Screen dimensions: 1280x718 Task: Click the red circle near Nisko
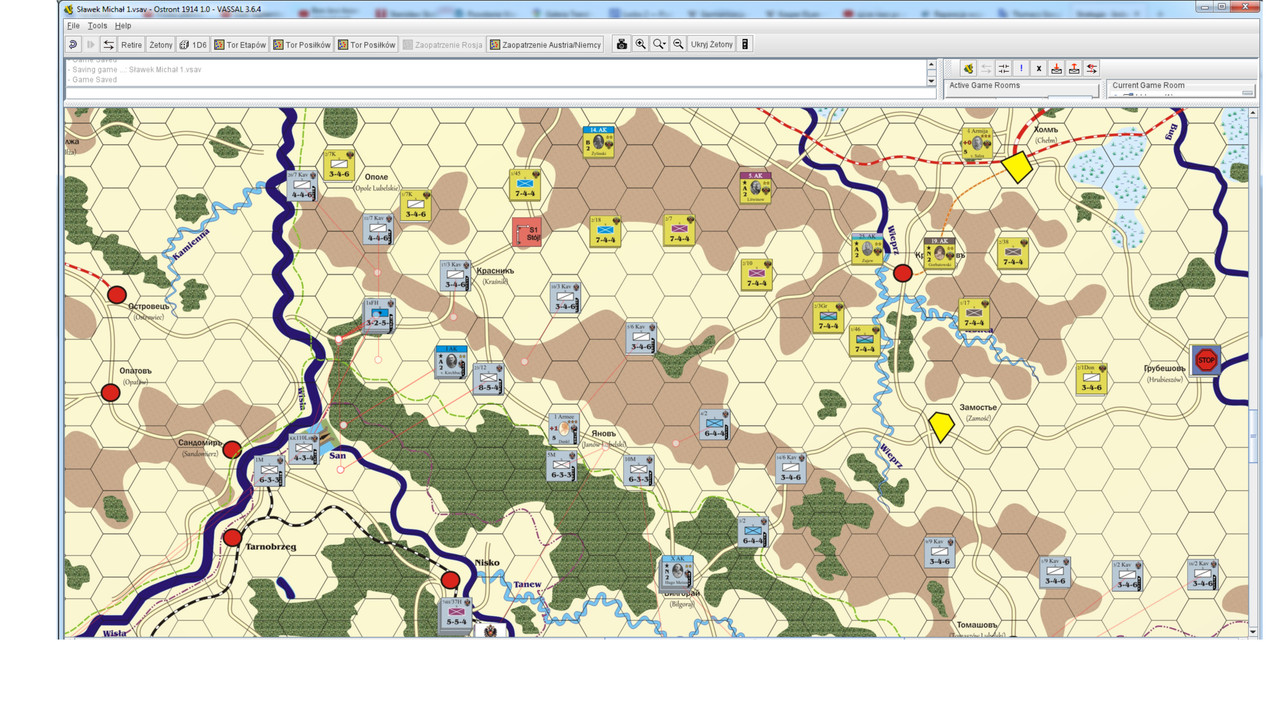[x=450, y=579]
